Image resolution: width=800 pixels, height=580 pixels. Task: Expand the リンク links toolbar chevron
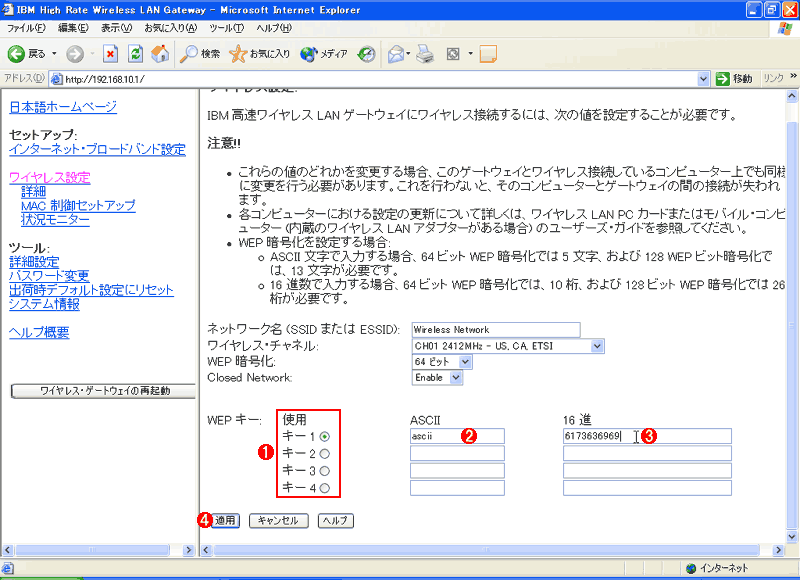click(x=793, y=77)
